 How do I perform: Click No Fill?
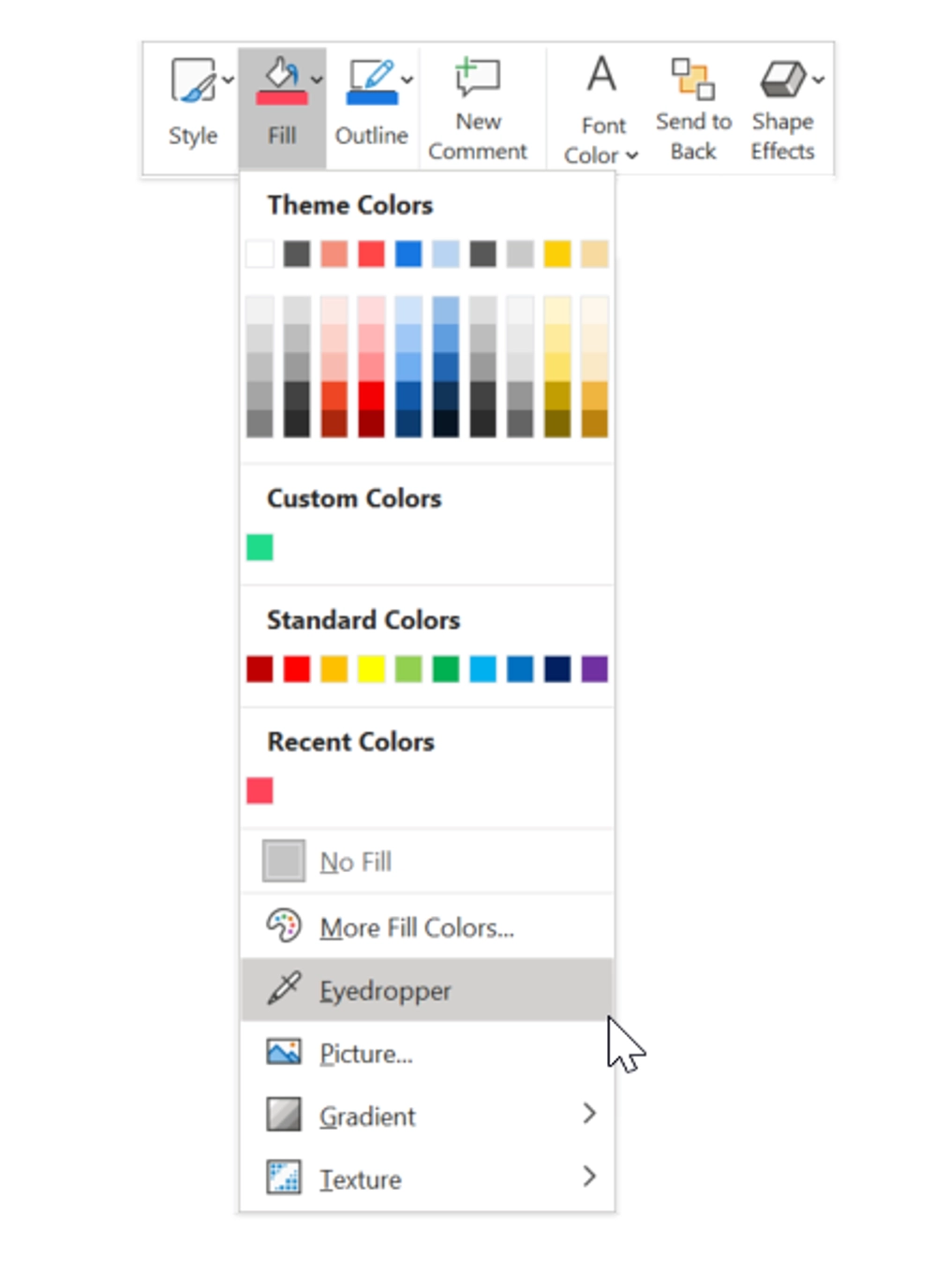coord(355,861)
